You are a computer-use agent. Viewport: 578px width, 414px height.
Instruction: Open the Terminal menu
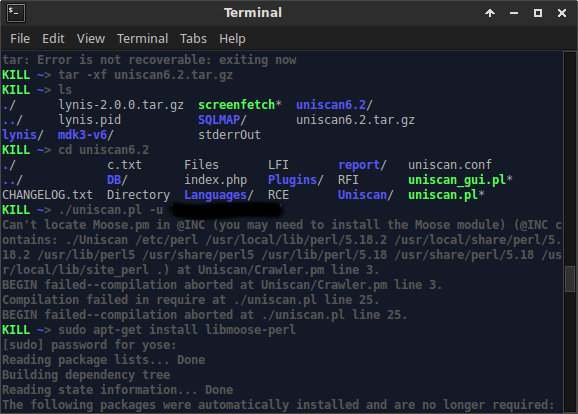click(x=142, y=39)
